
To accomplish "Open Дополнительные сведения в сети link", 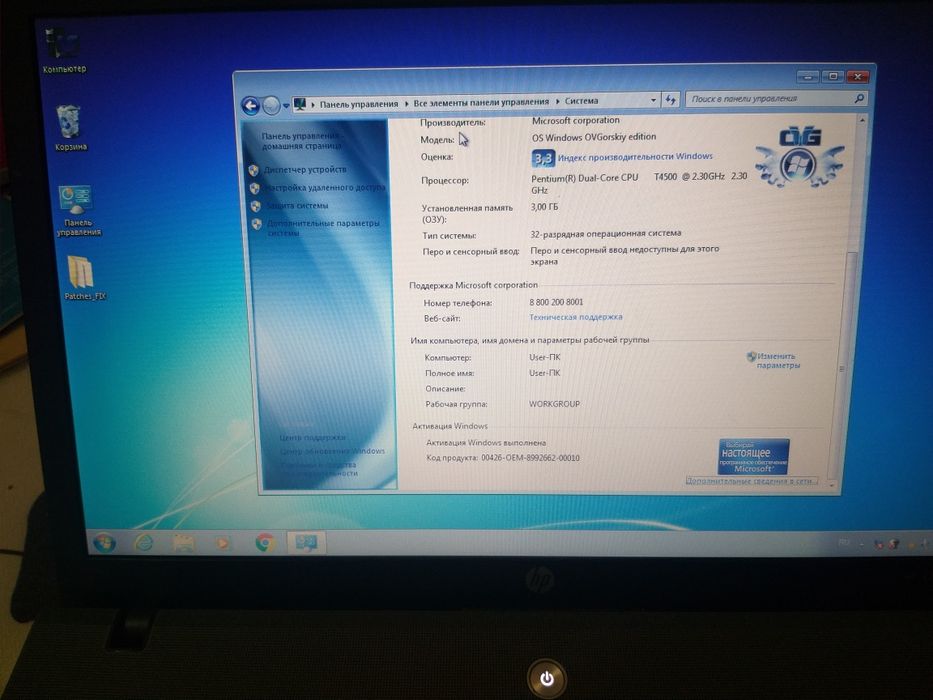I will click(751, 481).
